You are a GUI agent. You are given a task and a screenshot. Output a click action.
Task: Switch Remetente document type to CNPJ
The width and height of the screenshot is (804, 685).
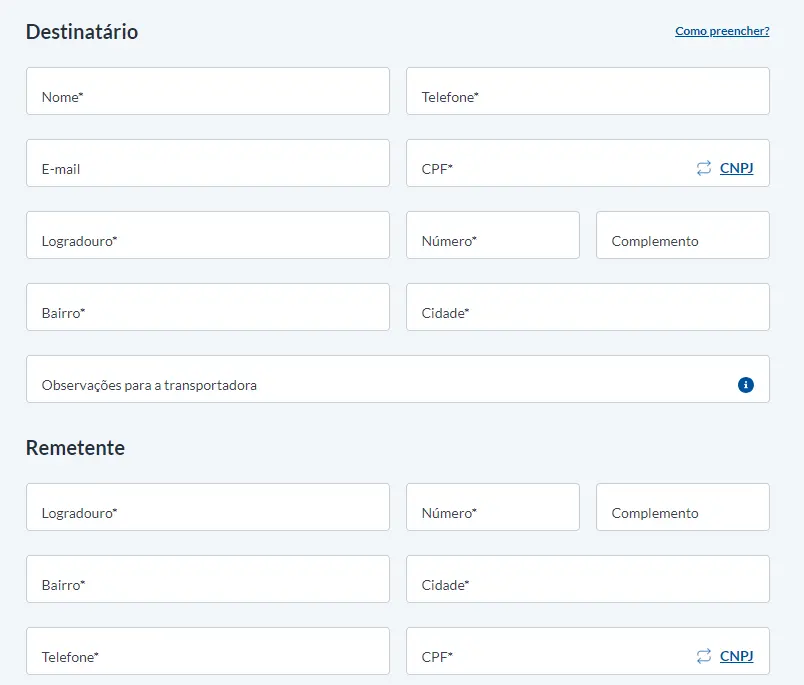736,656
